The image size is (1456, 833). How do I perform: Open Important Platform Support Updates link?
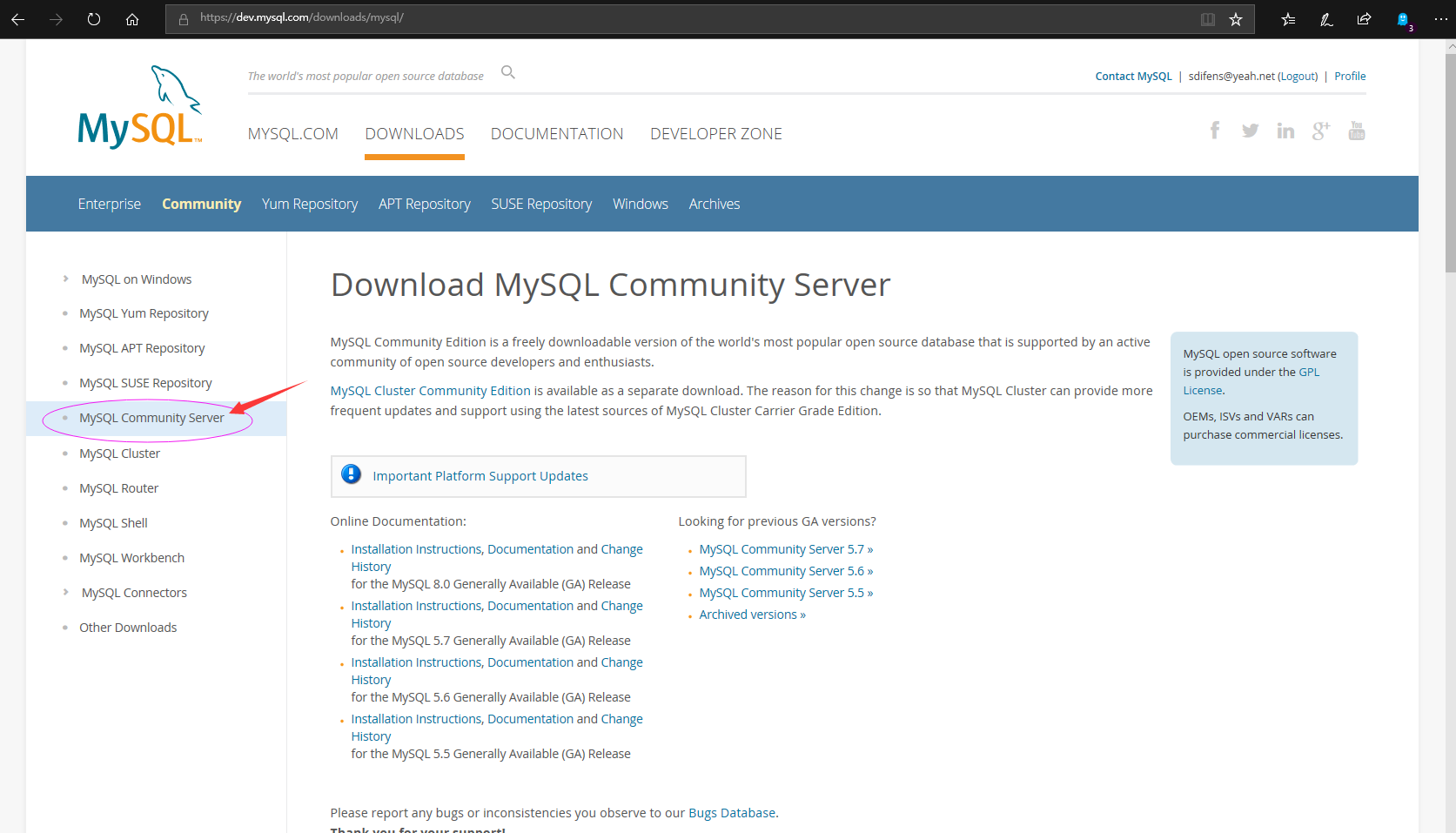(x=480, y=476)
